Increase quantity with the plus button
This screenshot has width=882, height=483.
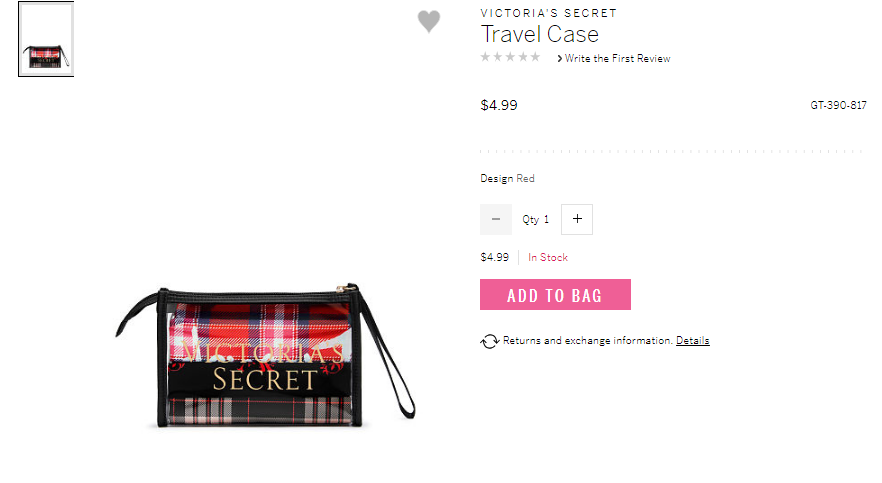577,219
